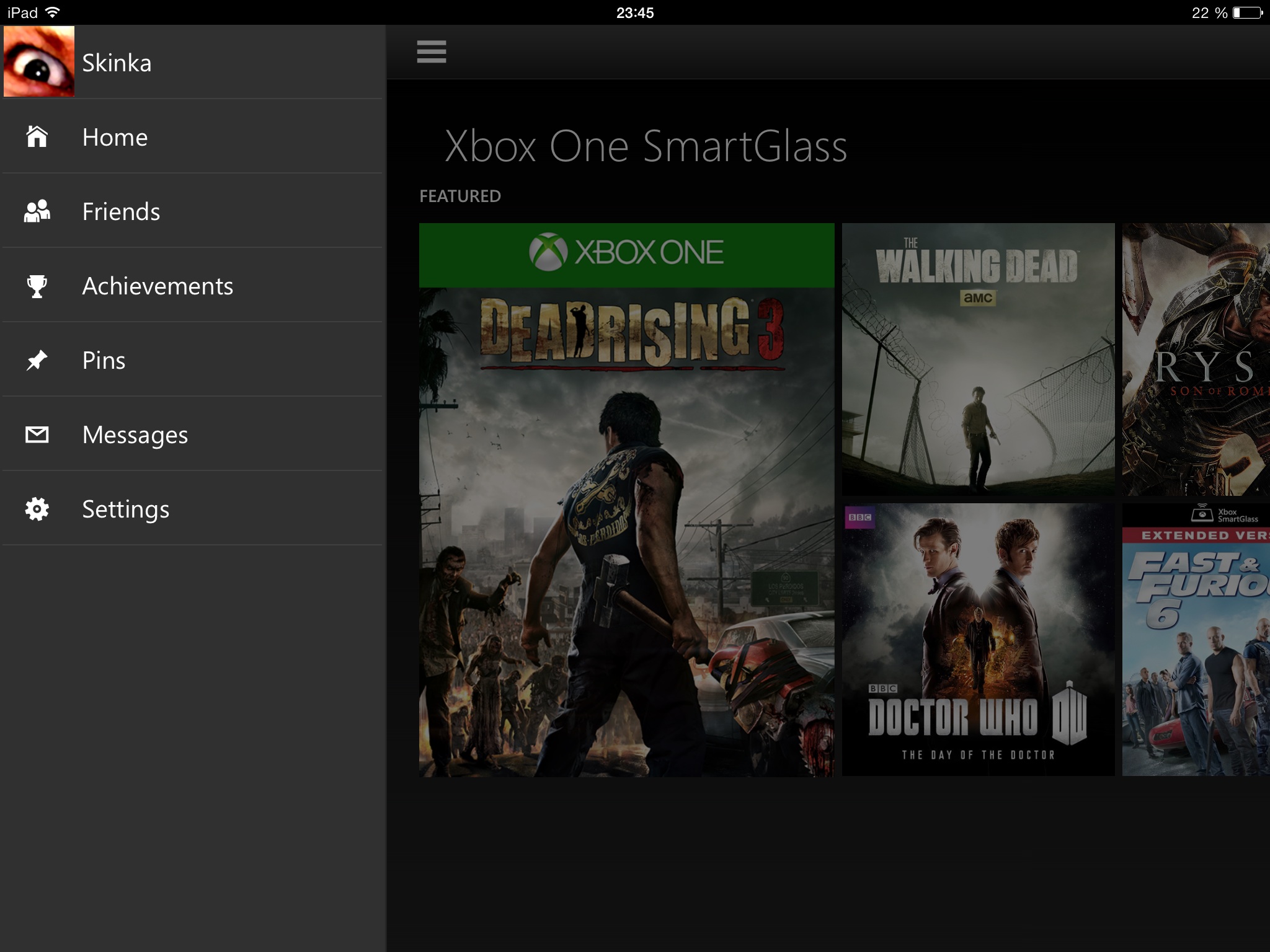Tap the Messages envelope icon
Screen dimensions: 1270x952
pos(37,434)
